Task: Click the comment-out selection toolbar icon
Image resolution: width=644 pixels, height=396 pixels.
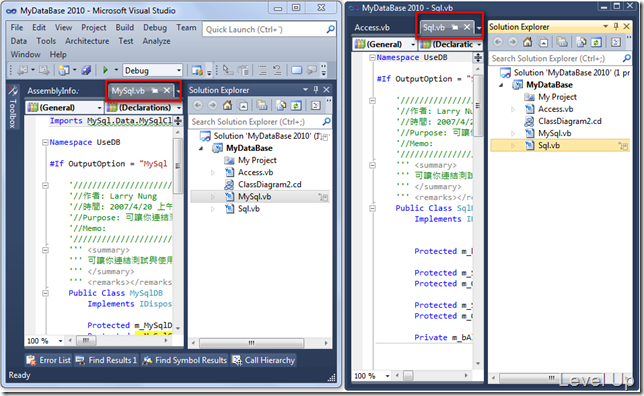Action: click(x=262, y=71)
